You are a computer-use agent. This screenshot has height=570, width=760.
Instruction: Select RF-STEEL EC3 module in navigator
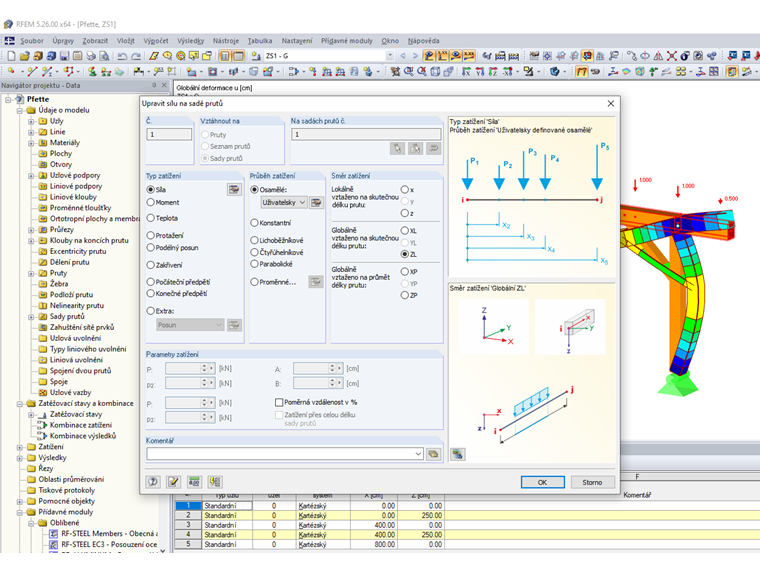pos(109,544)
